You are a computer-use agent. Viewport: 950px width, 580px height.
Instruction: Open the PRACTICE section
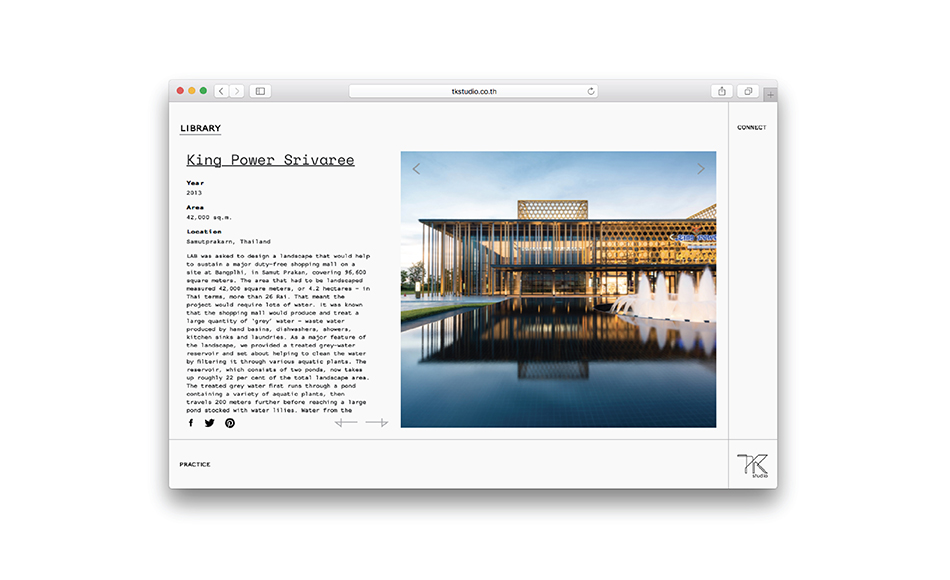[x=195, y=464]
